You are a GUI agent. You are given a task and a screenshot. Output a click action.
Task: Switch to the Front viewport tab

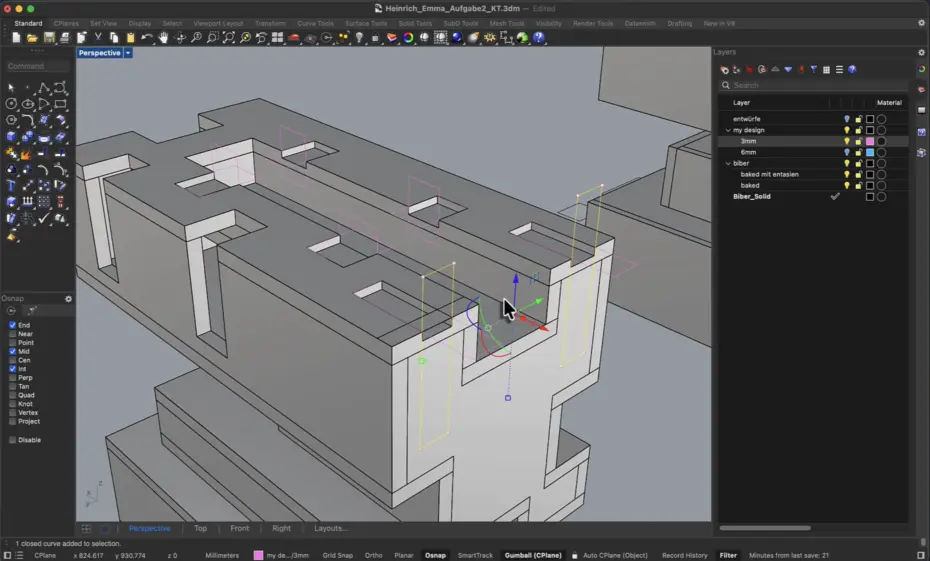click(240, 528)
